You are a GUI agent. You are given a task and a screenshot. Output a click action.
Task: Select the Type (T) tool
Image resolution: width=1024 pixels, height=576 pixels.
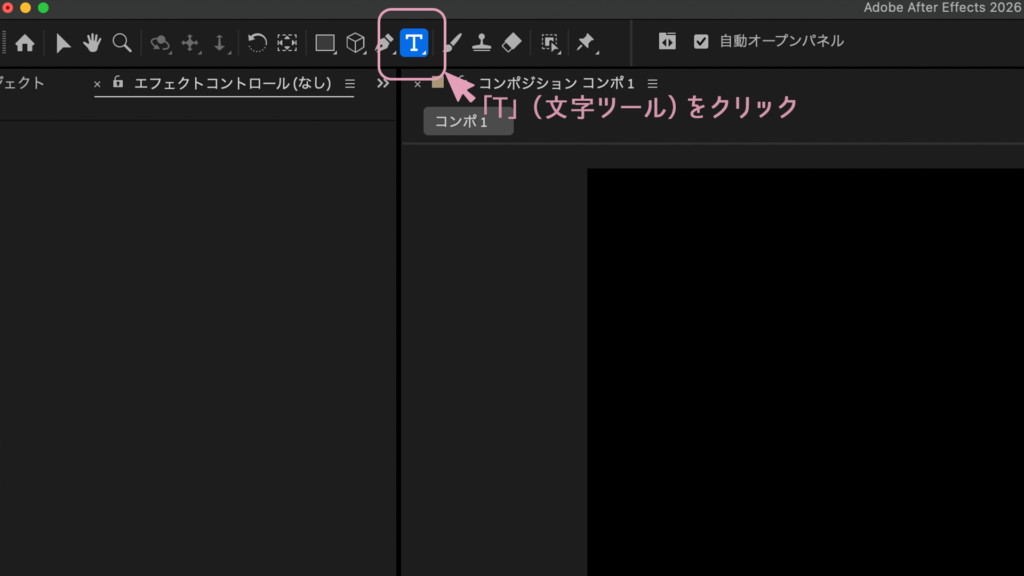[413, 43]
